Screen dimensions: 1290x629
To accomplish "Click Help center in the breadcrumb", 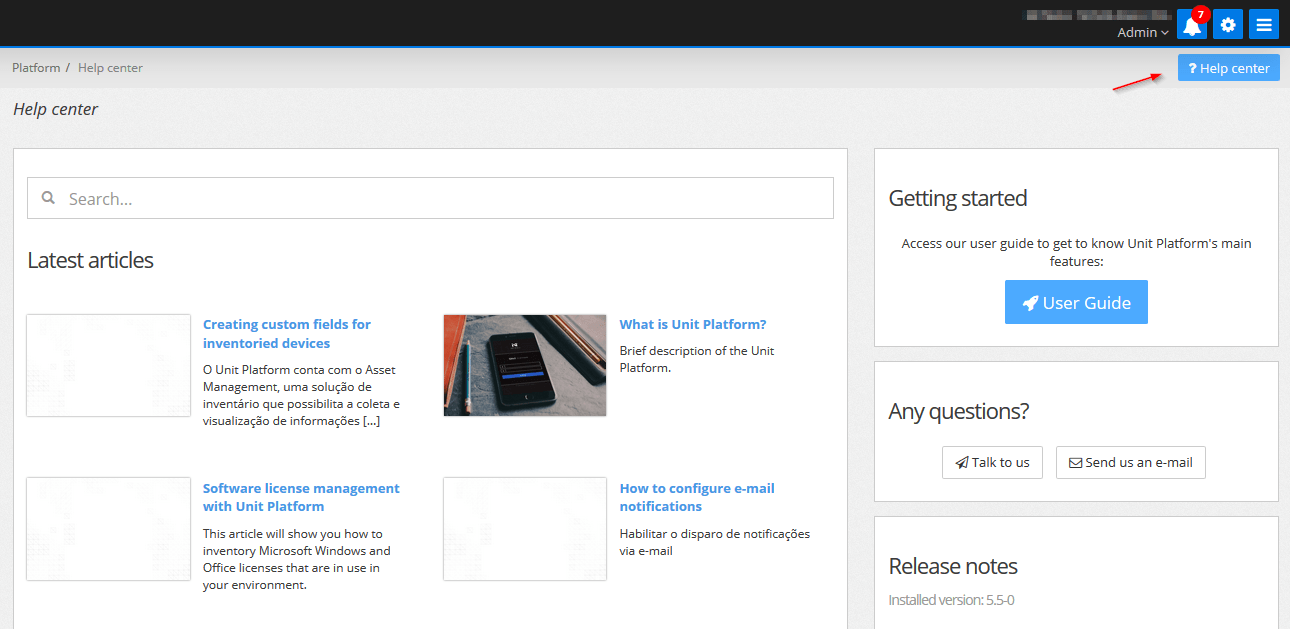I will 110,68.
